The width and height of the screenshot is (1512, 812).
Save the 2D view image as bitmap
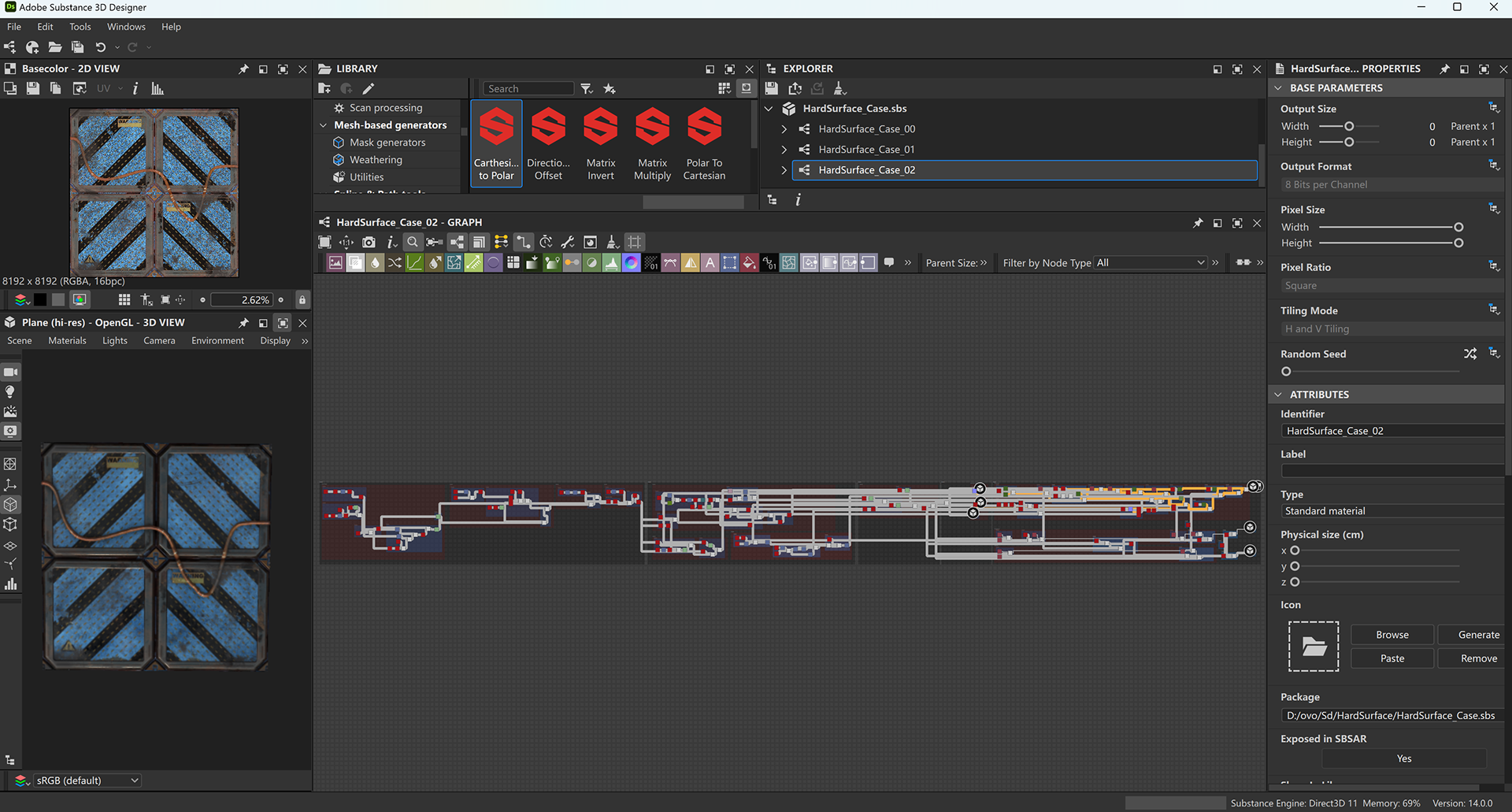(33, 88)
